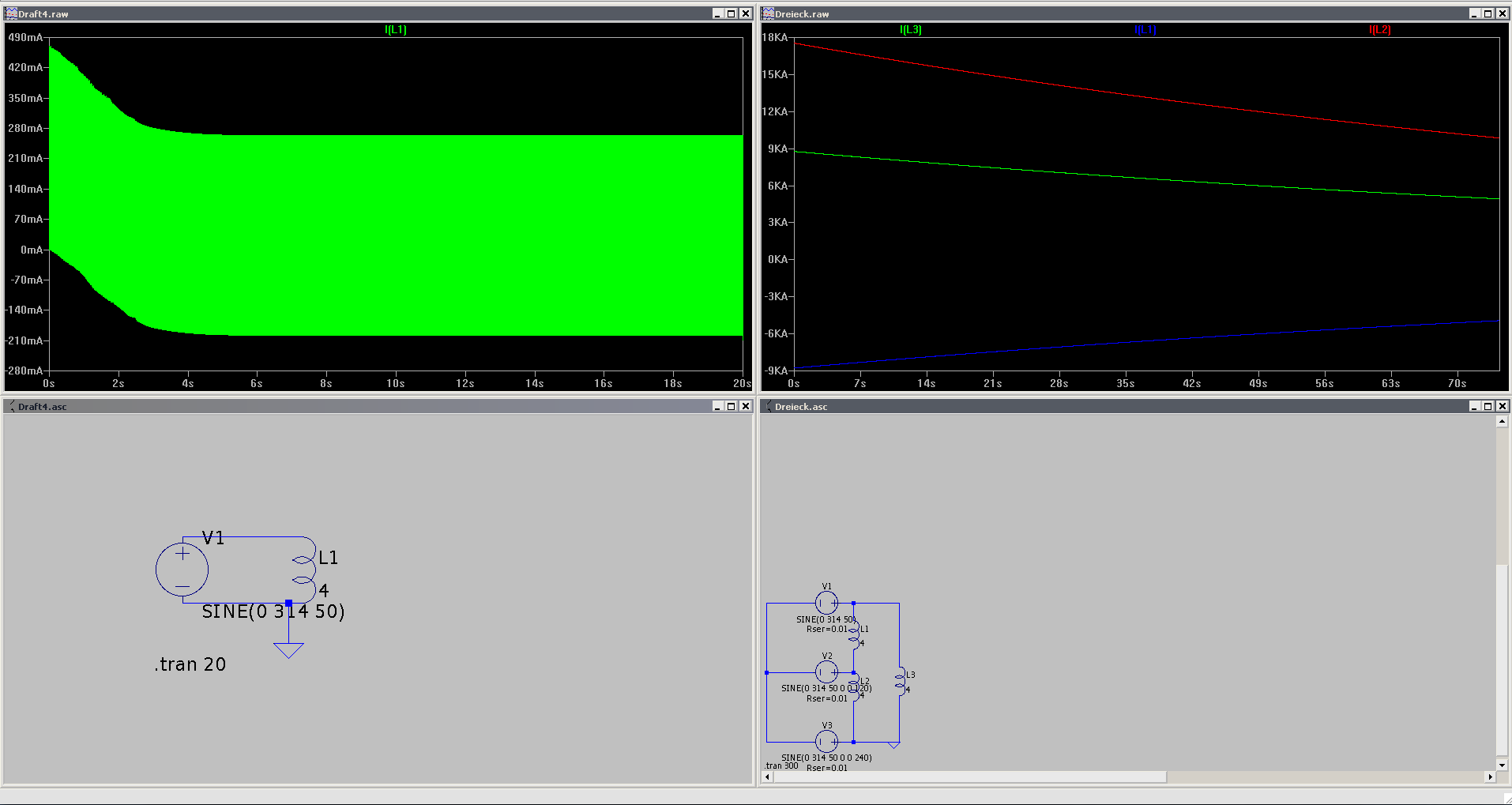
Task: Click the L3 inductor in Dreieck.asc
Action: 899,681
